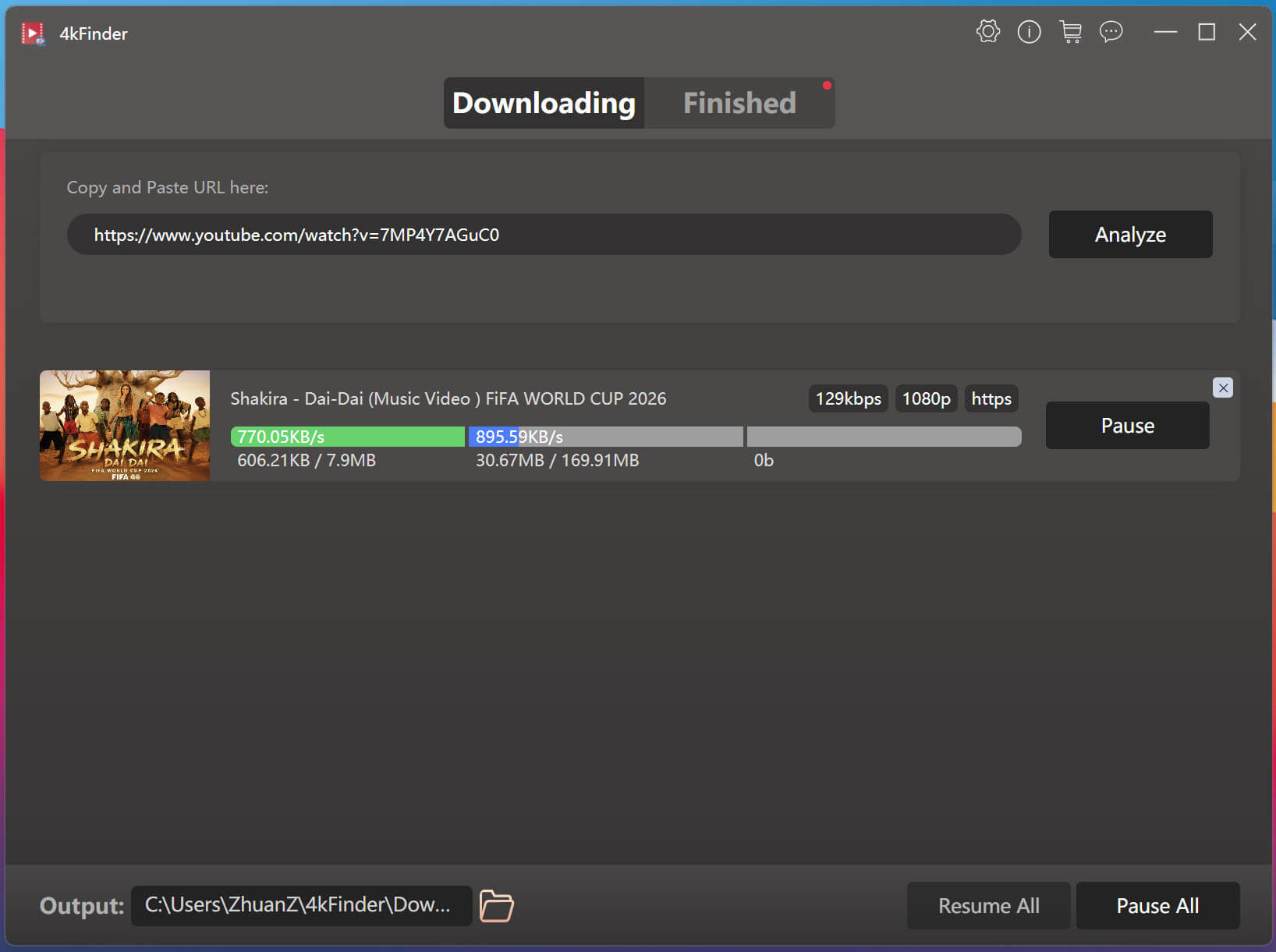1276x952 pixels.
Task: Click the '30.67MB / 169.91MB' size text
Action: tap(557, 460)
